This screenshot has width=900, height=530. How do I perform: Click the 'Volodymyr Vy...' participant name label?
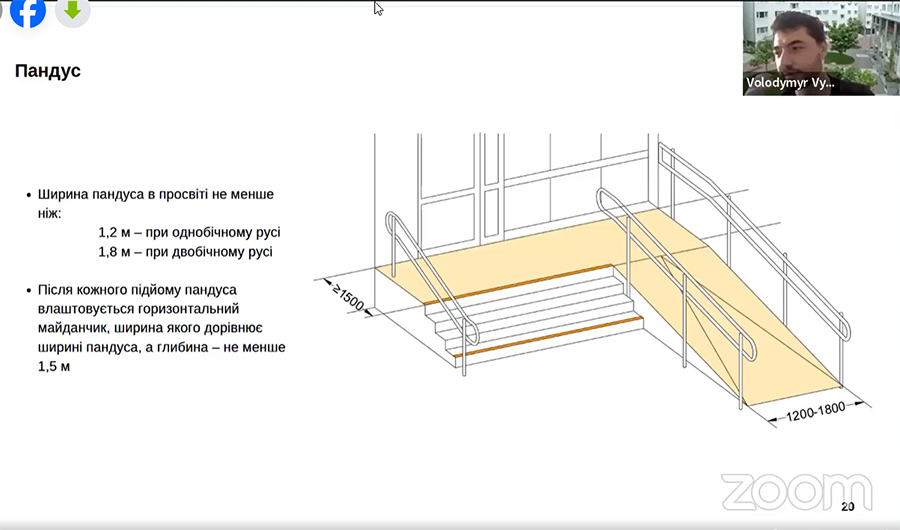tap(790, 83)
